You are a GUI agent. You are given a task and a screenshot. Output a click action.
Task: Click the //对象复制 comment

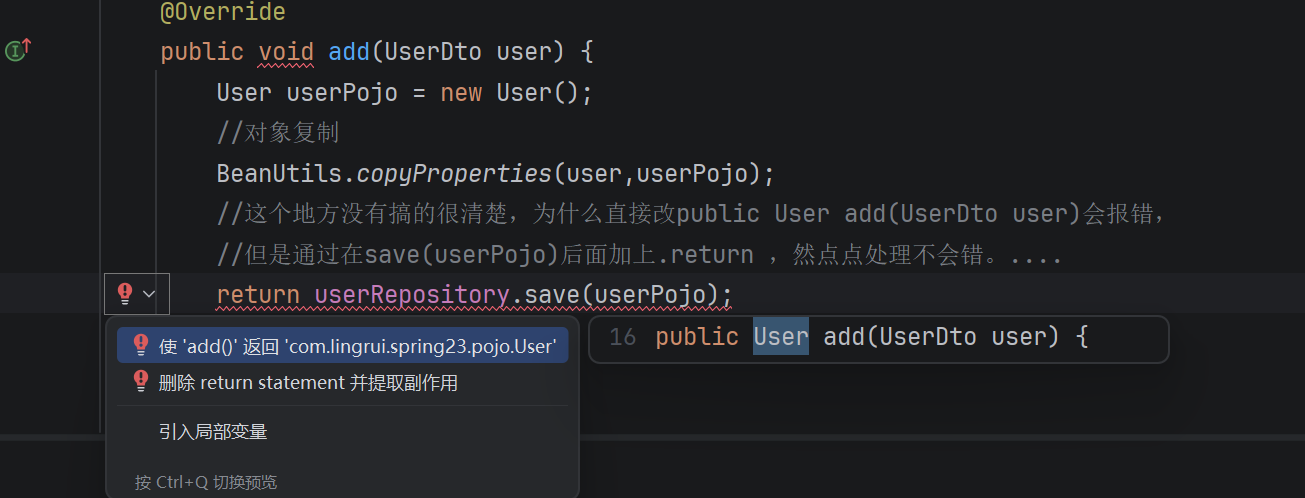[279, 133]
